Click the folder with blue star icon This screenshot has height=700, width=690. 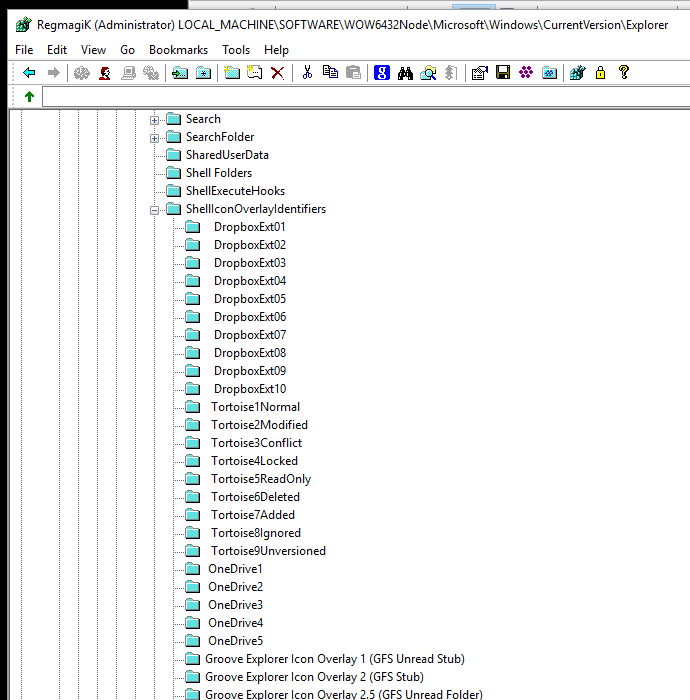[x=204, y=73]
